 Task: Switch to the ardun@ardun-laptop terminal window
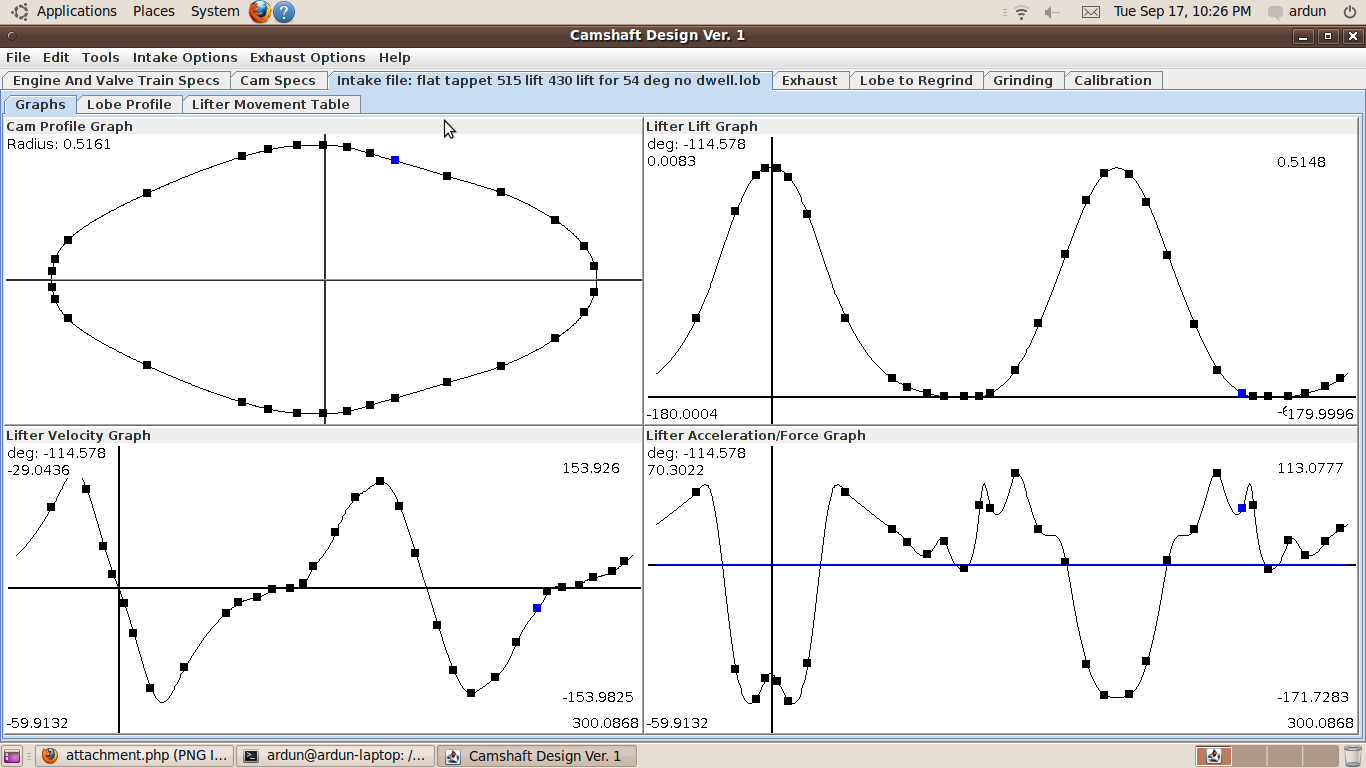[335, 756]
